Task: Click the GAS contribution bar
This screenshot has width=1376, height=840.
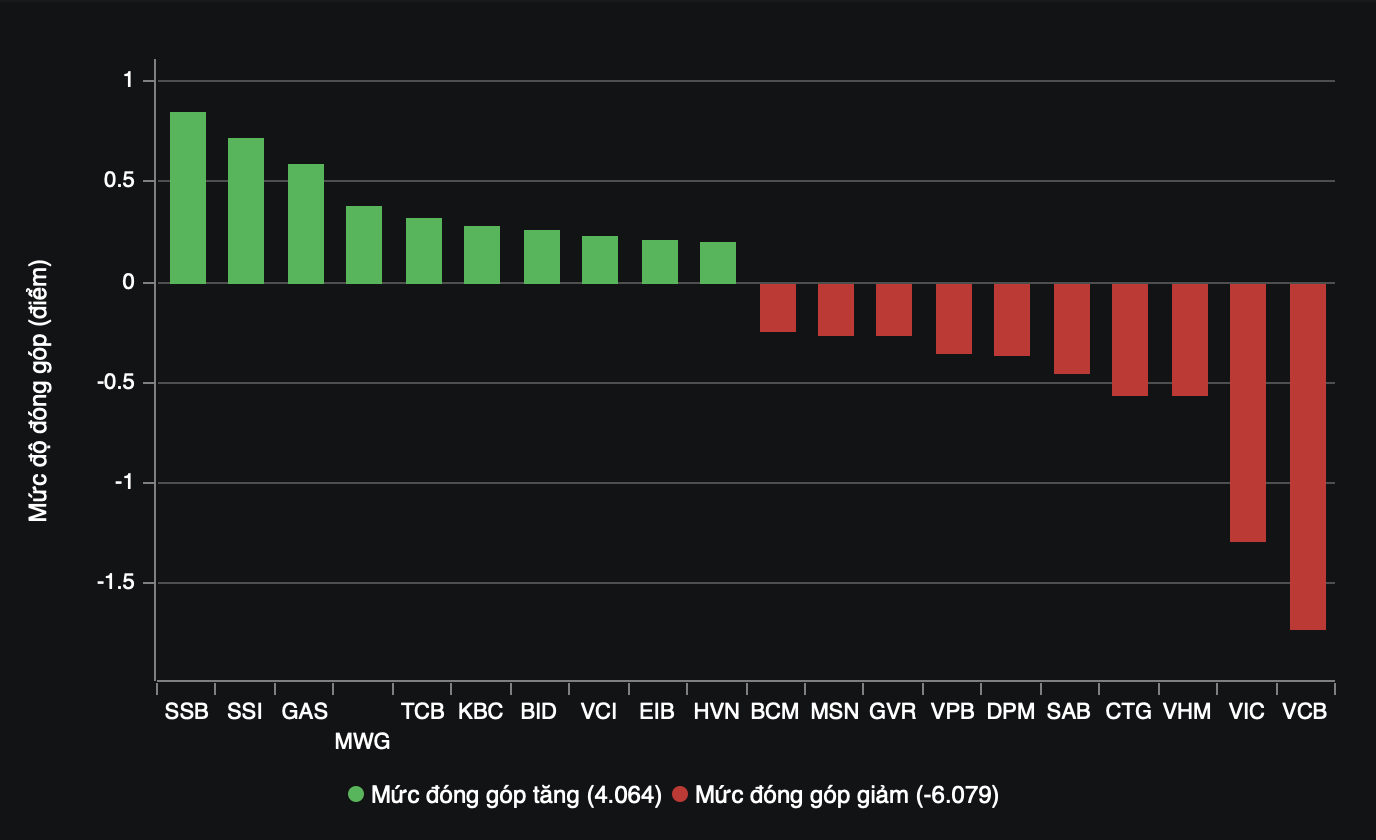Action: tap(305, 224)
